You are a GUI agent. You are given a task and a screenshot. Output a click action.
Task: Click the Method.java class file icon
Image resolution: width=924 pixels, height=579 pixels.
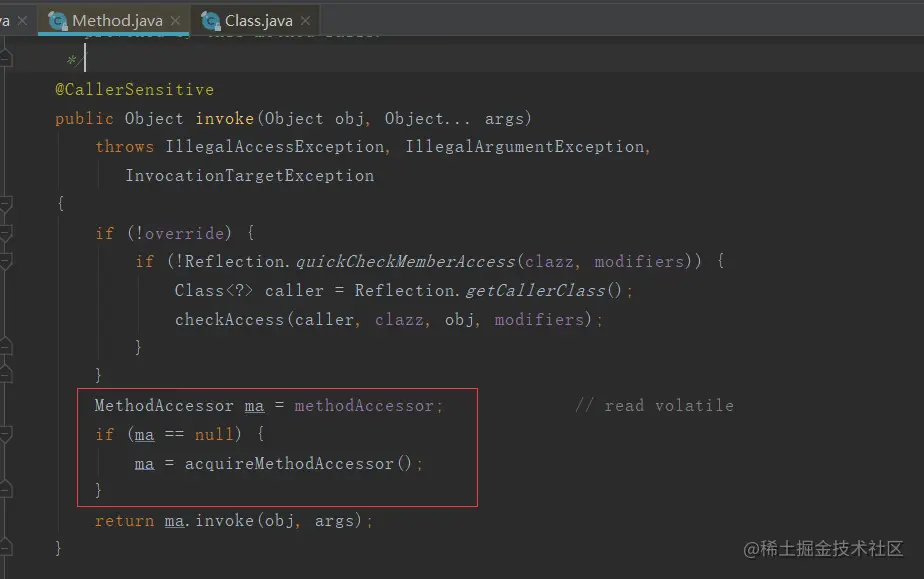pos(58,21)
